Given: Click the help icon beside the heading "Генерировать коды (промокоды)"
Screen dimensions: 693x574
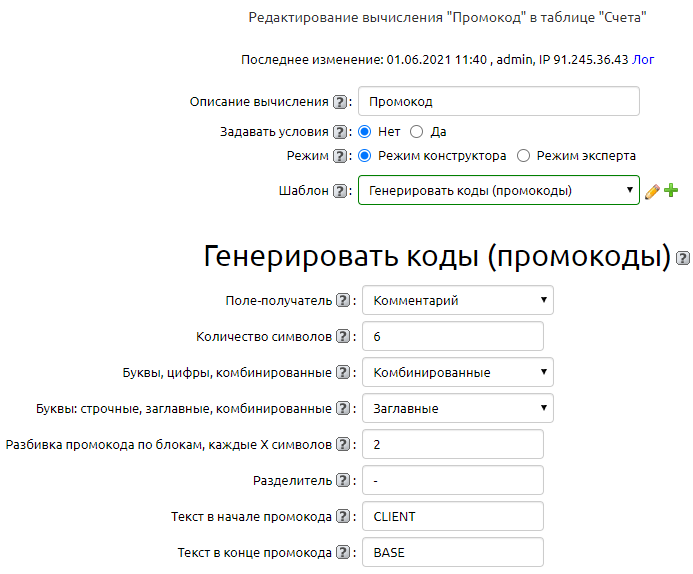Looking at the screenshot, I should click(x=683, y=258).
